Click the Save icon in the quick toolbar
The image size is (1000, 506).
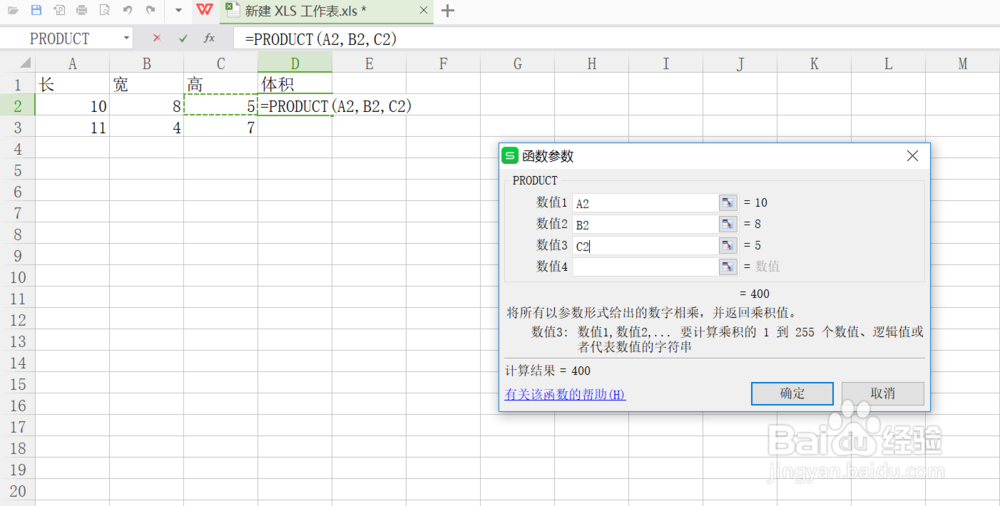pos(36,10)
